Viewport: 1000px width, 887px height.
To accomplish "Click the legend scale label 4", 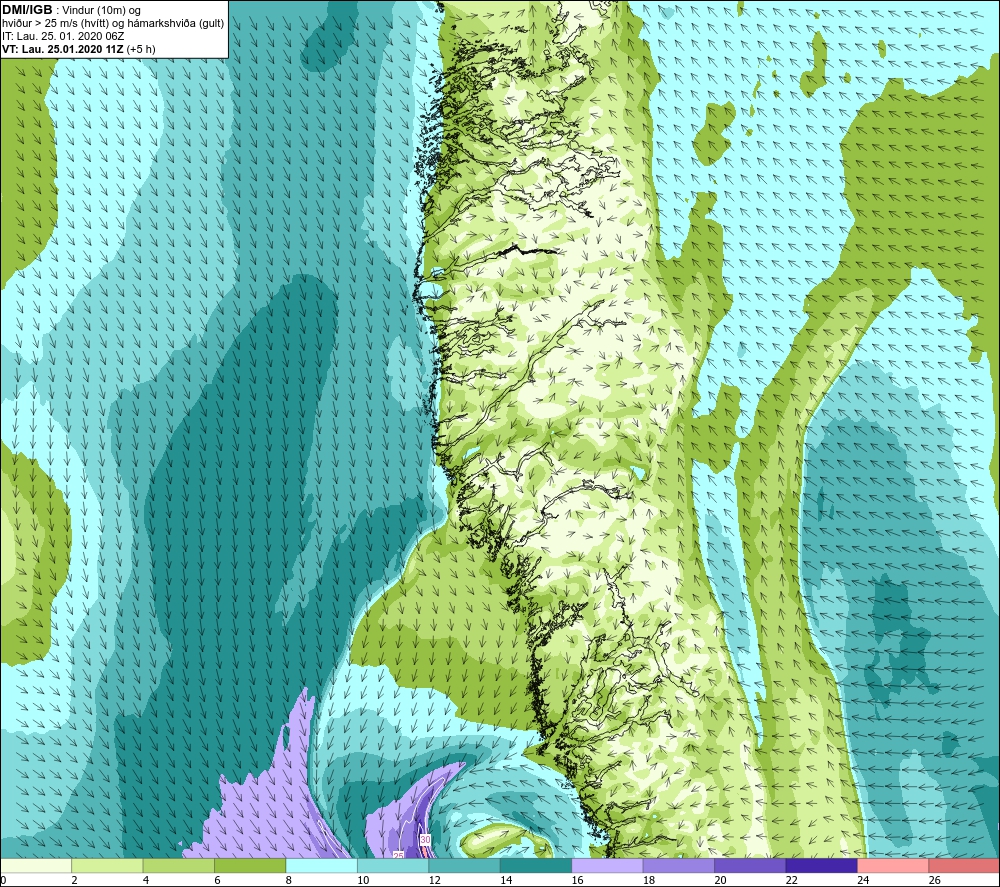I will 146,881.
